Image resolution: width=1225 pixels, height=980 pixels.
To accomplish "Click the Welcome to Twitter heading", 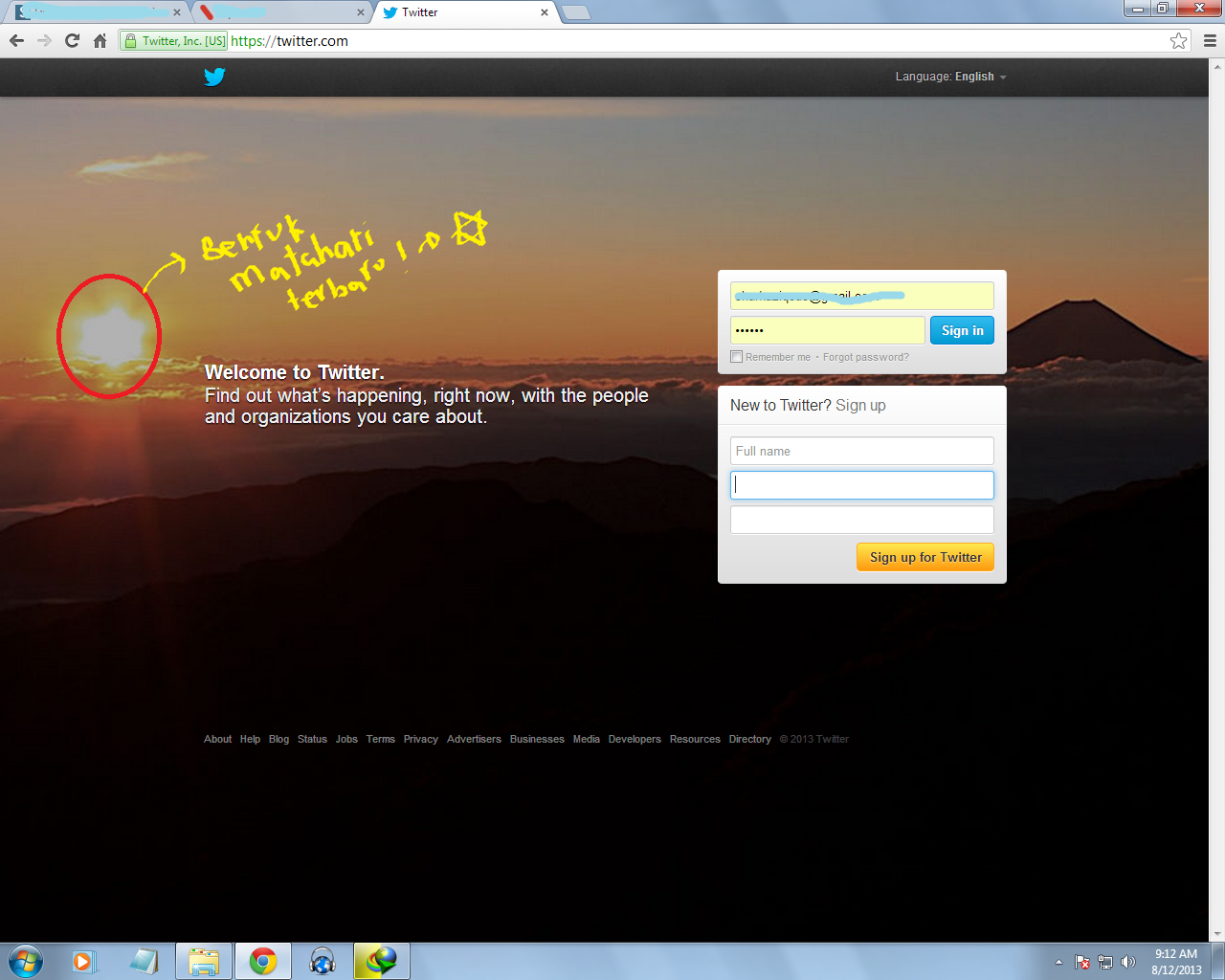I will (x=295, y=372).
